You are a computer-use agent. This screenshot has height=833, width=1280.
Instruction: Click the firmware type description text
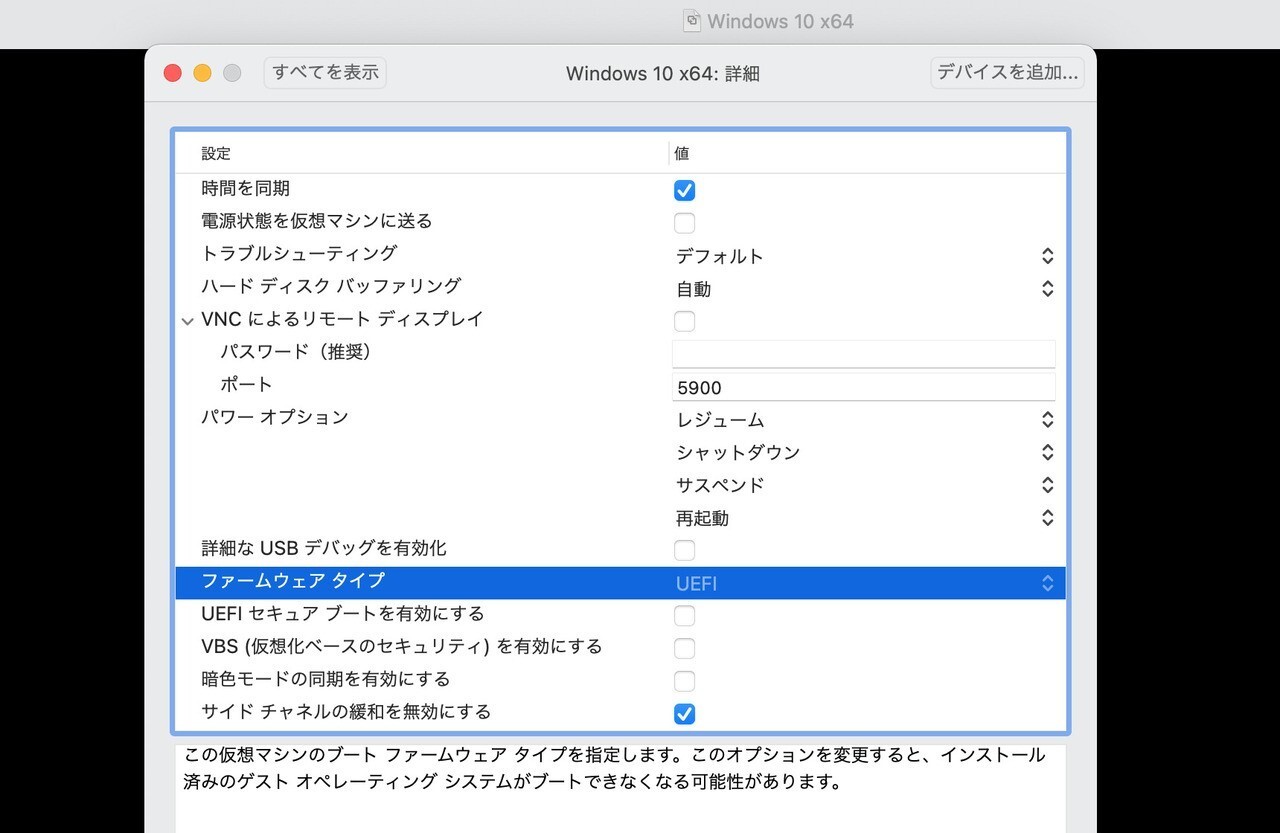(x=614, y=768)
